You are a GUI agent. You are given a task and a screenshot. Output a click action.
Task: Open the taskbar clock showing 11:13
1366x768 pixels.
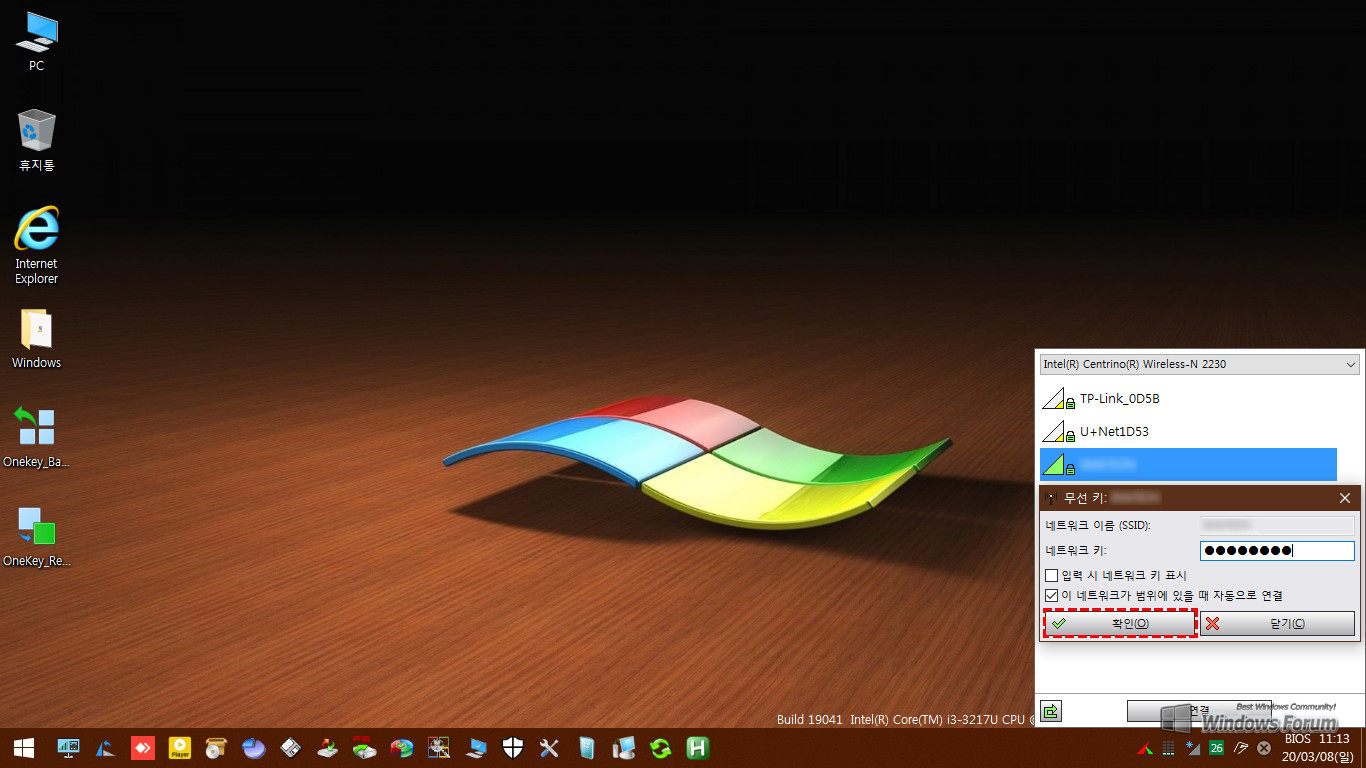[x=1319, y=748]
